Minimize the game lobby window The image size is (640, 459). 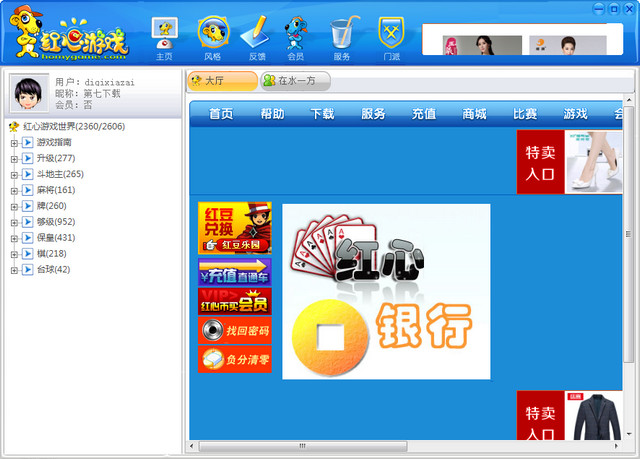[x=599, y=9]
